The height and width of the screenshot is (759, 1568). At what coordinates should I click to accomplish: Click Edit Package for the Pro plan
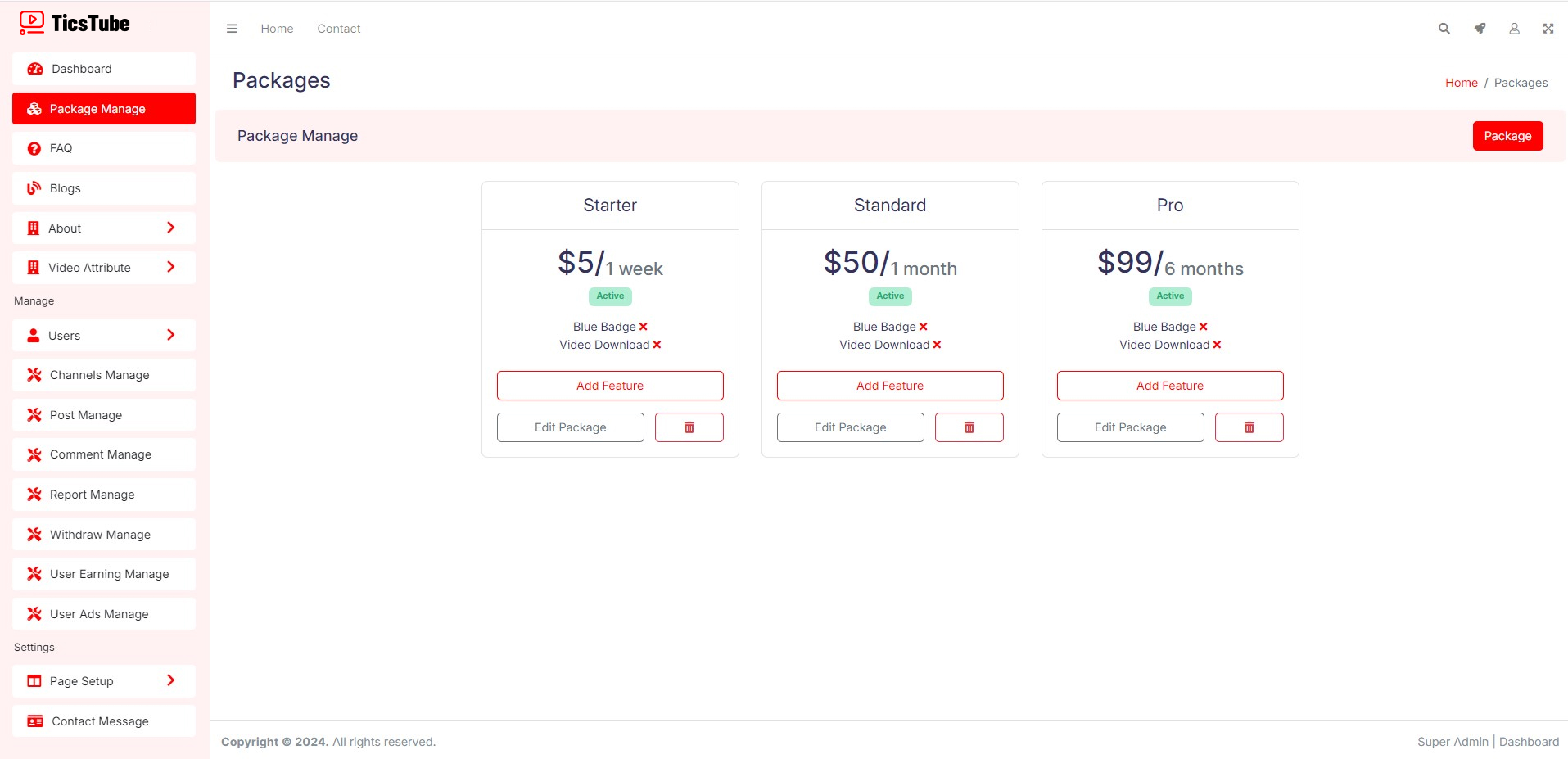(x=1130, y=427)
